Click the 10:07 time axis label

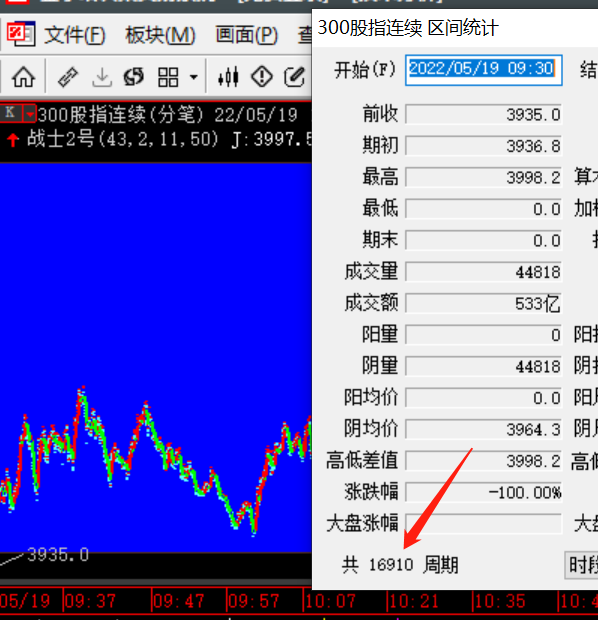[330, 601]
